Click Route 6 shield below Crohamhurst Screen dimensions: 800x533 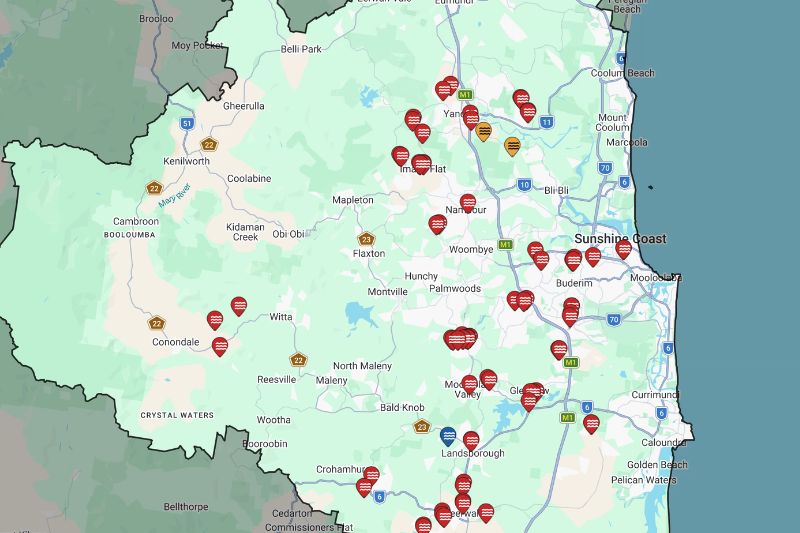point(379,496)
